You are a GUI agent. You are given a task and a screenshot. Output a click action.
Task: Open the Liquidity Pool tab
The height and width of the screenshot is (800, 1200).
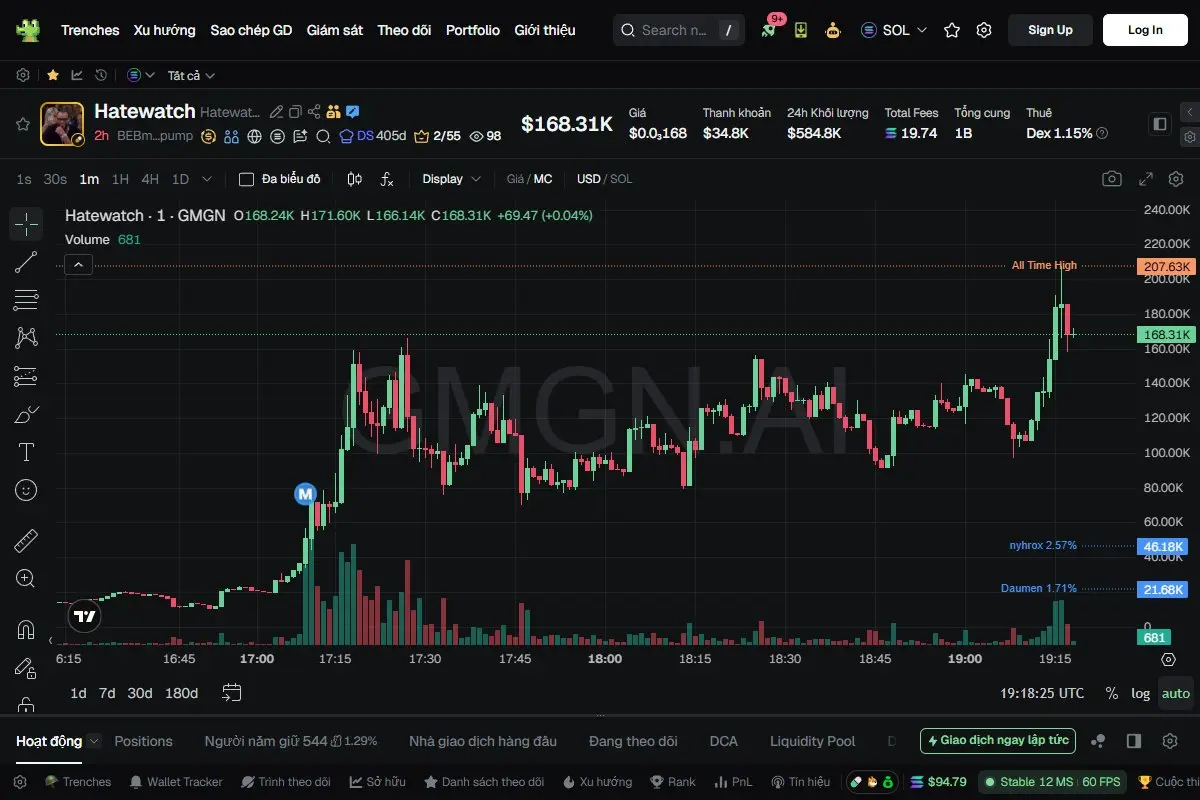click(x=812, y=741)
